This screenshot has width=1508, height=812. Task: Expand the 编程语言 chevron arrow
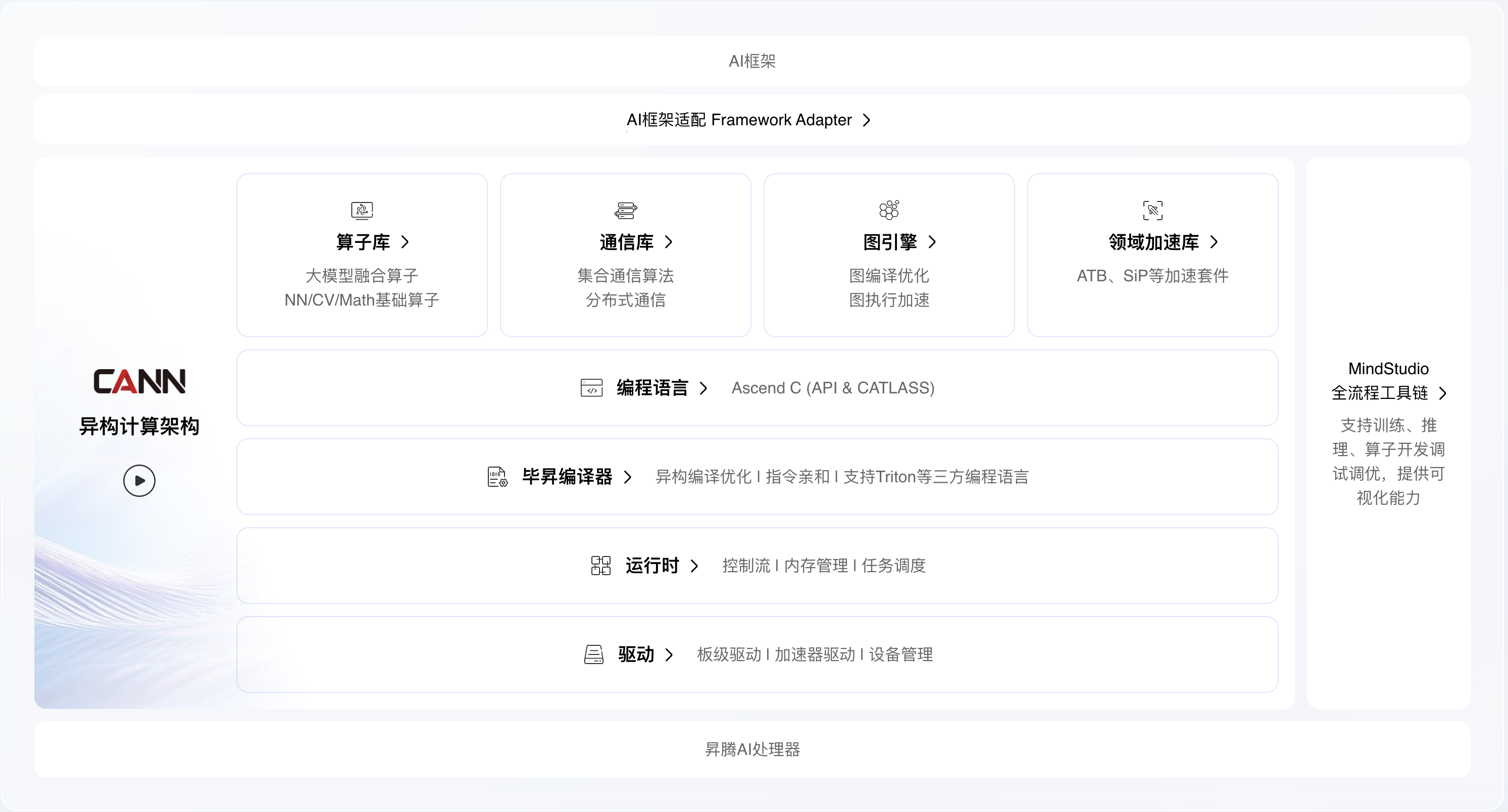click(x=703, y=388)
